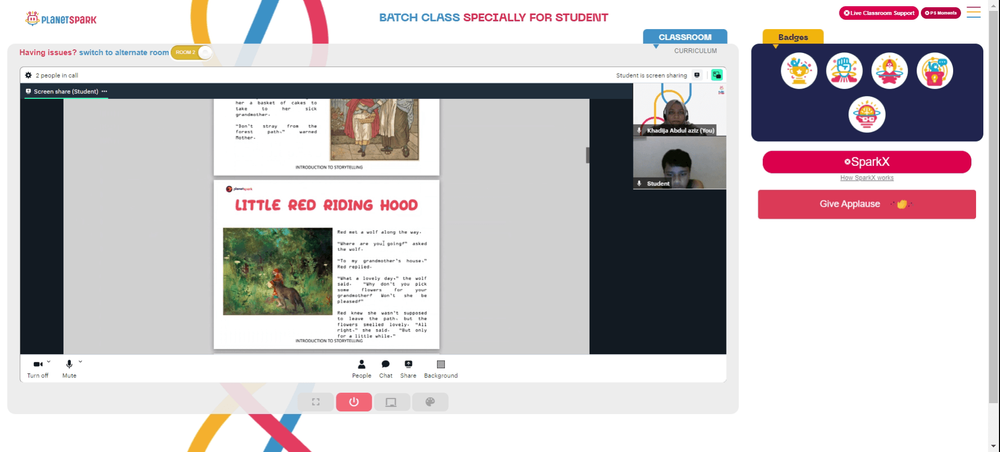Click the red power end-call button
This screenshot has height=452, width=1000.
pyautogui.click(x=353, y=402)
